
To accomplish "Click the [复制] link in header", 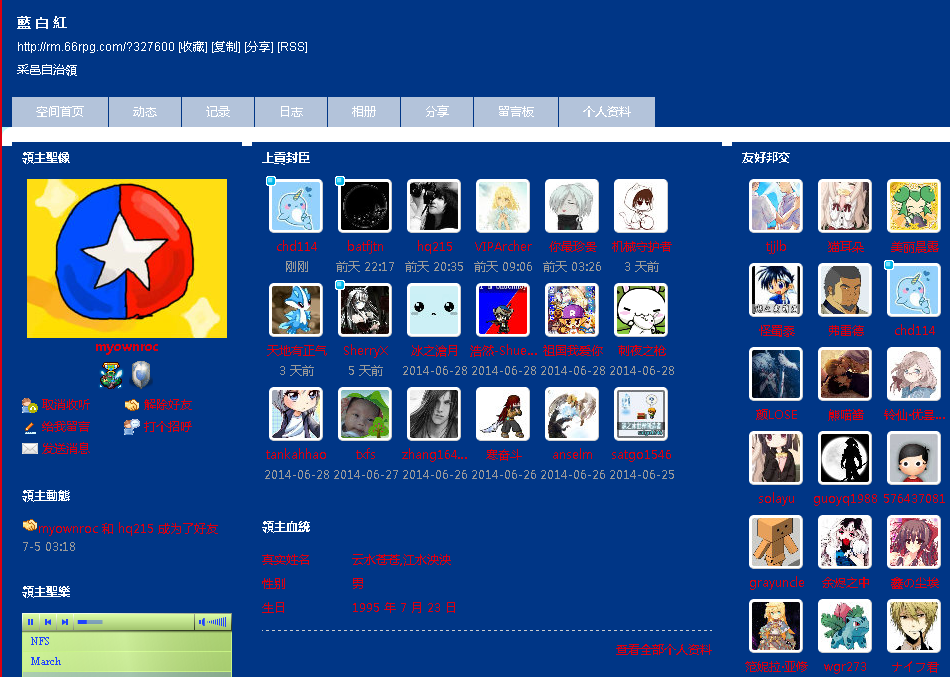I will 226,47.
